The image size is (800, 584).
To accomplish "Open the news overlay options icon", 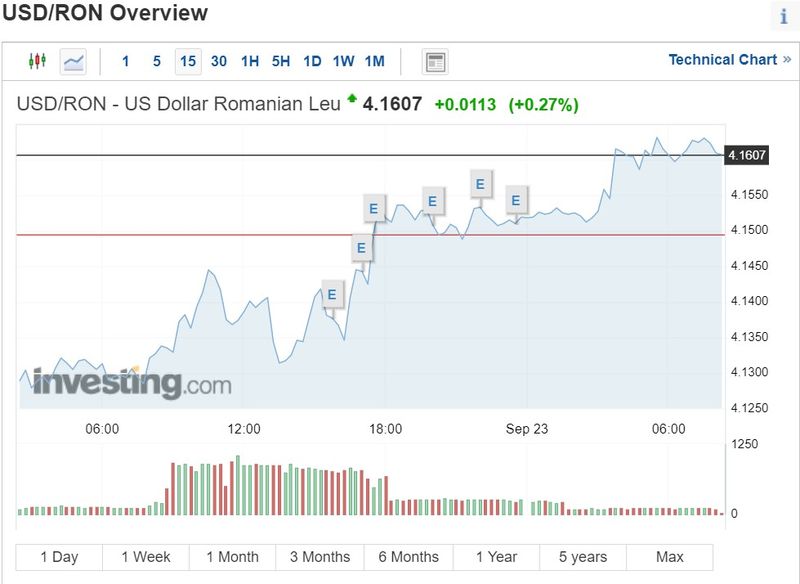I will [x=435, y=62].
